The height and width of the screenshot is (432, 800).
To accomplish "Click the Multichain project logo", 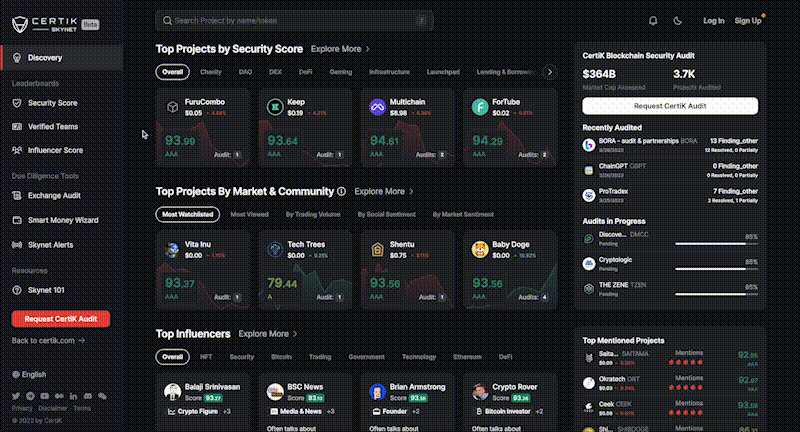I will point(378,107).
